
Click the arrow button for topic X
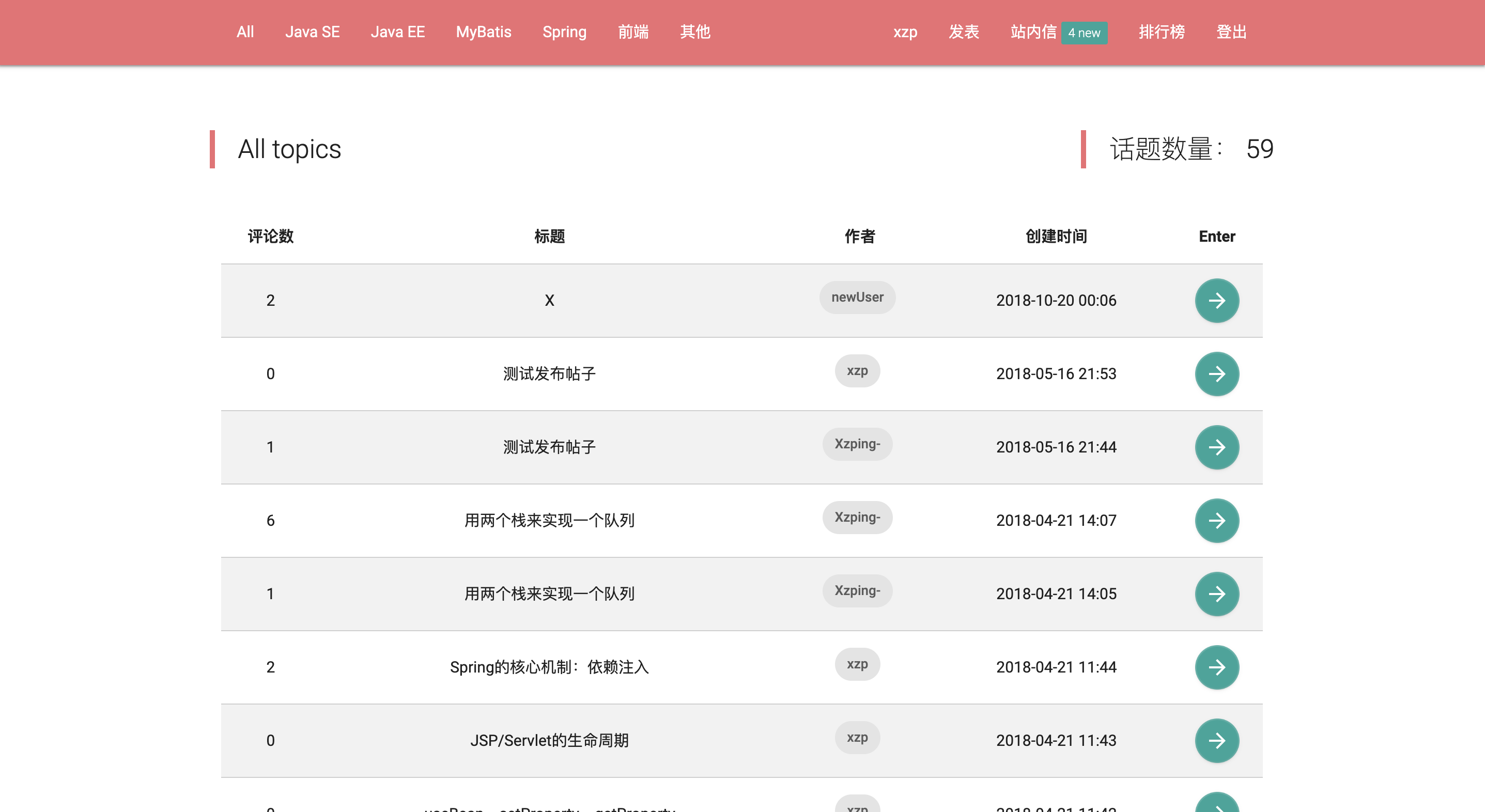click(1216, 300)
